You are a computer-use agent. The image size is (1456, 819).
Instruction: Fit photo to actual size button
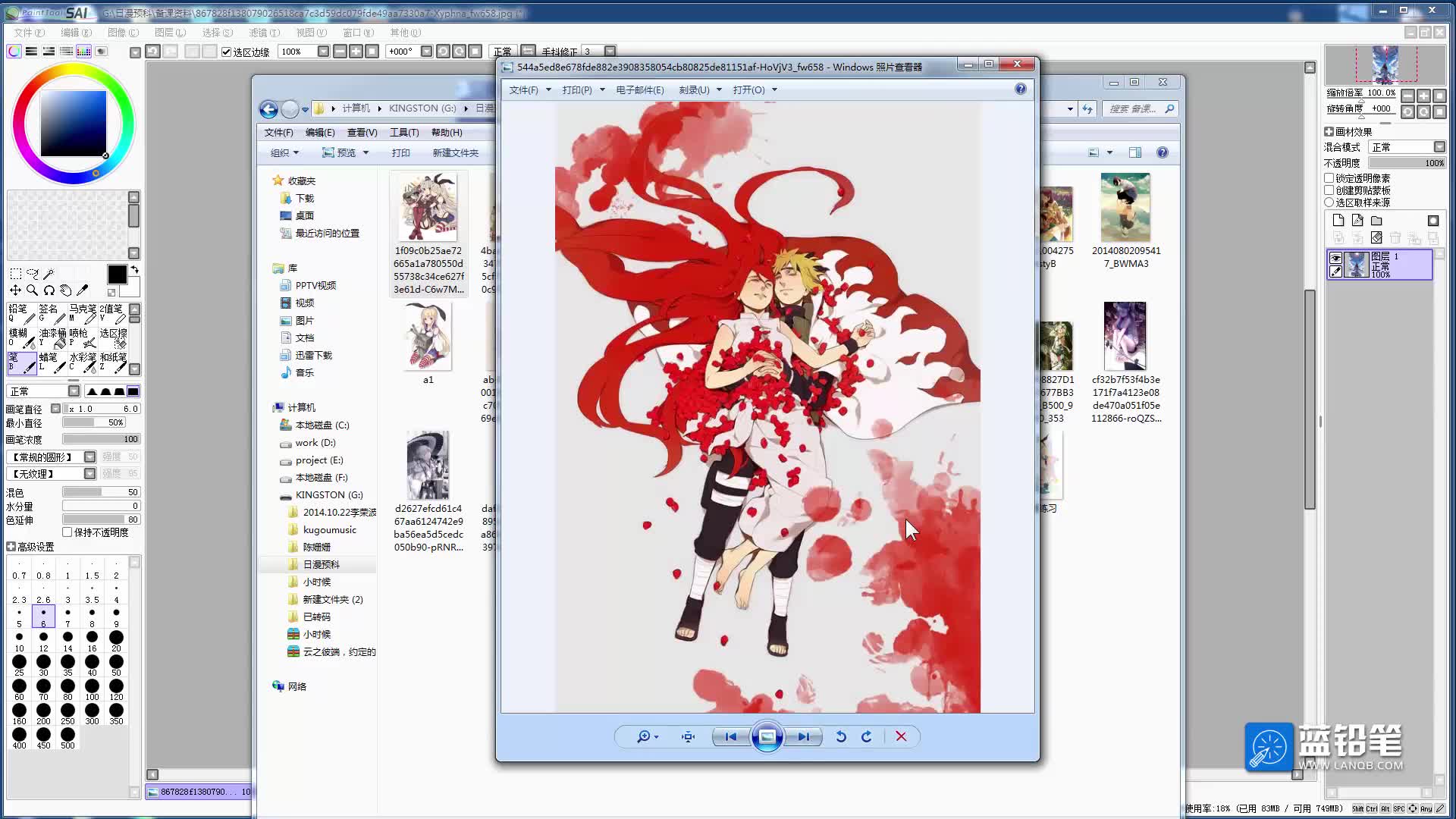click(x=688, y=736)
